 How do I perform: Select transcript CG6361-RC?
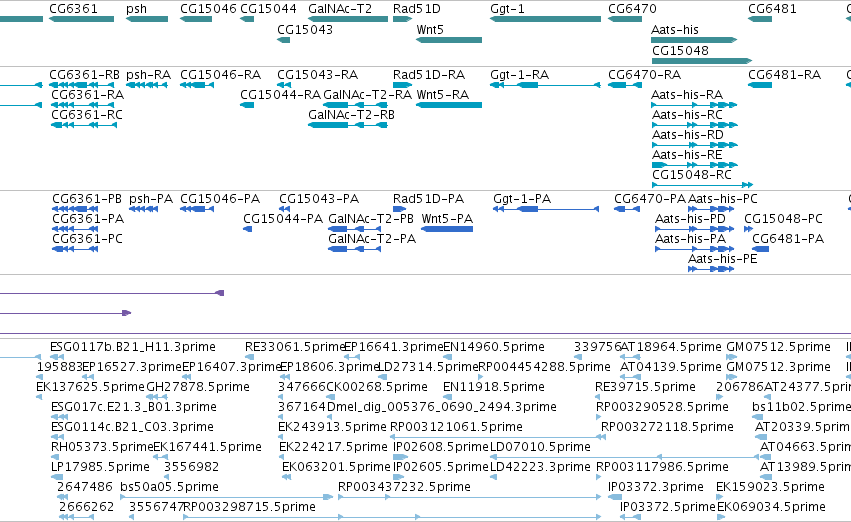click(x=87, y=114)
